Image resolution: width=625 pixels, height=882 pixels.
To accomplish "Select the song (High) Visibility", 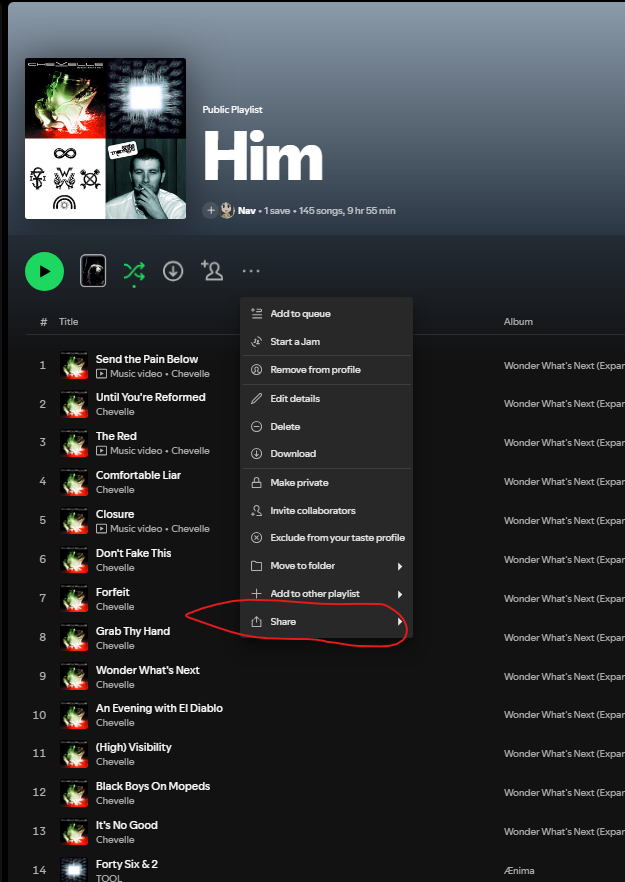I will click(x=133, y=747).
